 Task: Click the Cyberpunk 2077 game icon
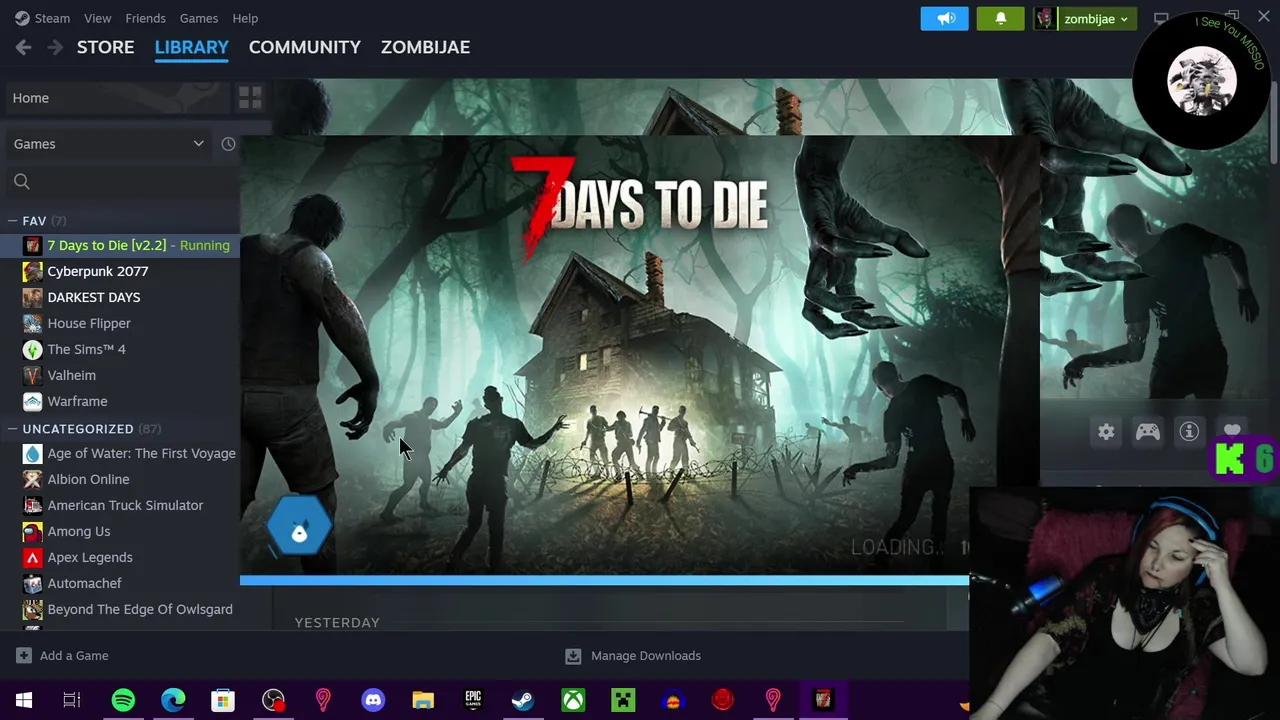[x=33, y=271]
